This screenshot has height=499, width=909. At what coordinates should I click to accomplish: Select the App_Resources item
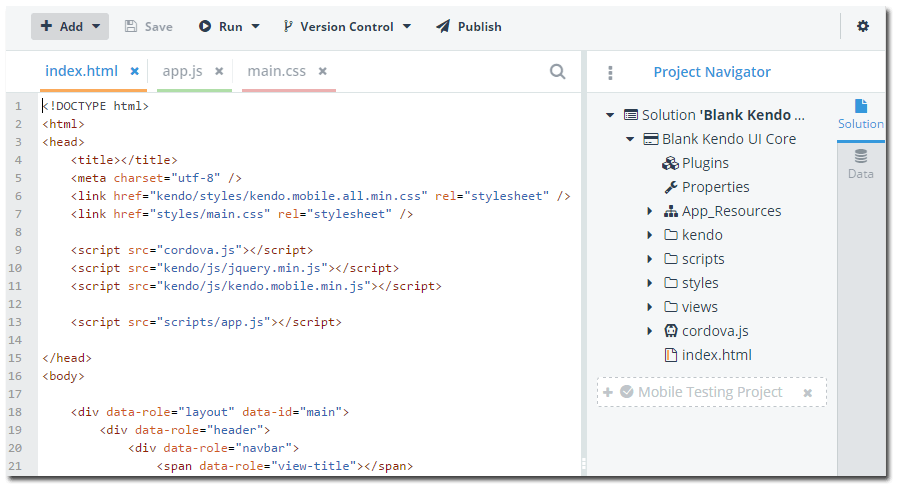pos(732,211)
